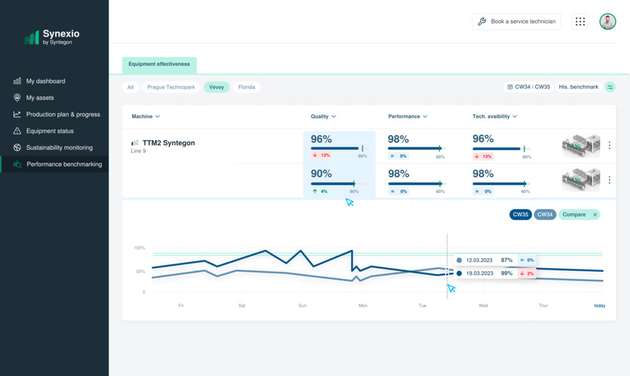
Task: Click the My assets pin icon
Action: pyautogui.click(x=17, y=98)
